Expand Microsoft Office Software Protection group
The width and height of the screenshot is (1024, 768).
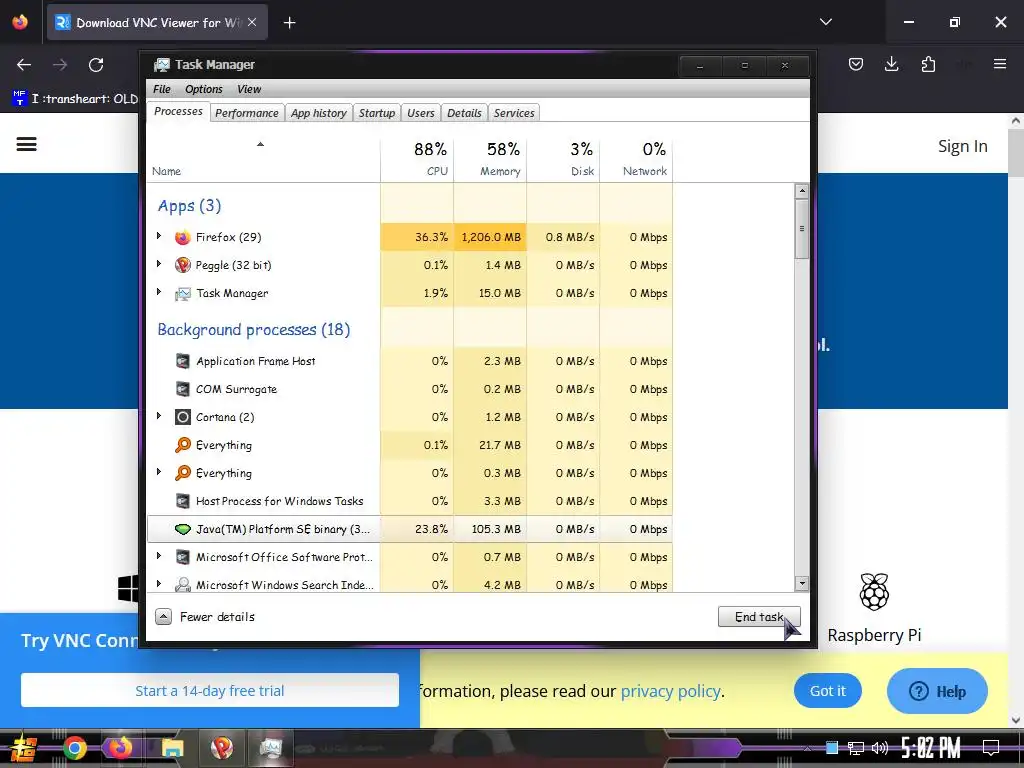click(x=159, y=556)
